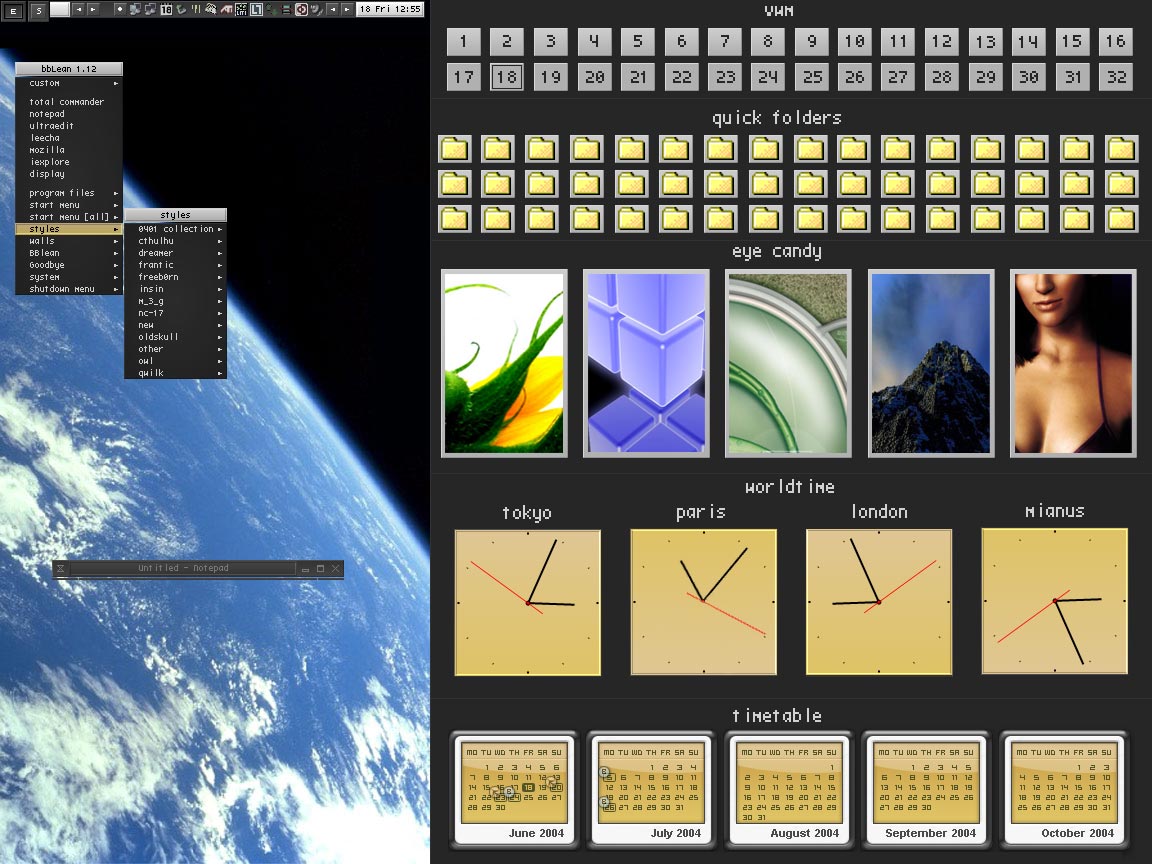Image resolution: width=1152 pixels, height=864 pixels.
Task: Click the E button on the toolbar
Action: coord(13,10)
